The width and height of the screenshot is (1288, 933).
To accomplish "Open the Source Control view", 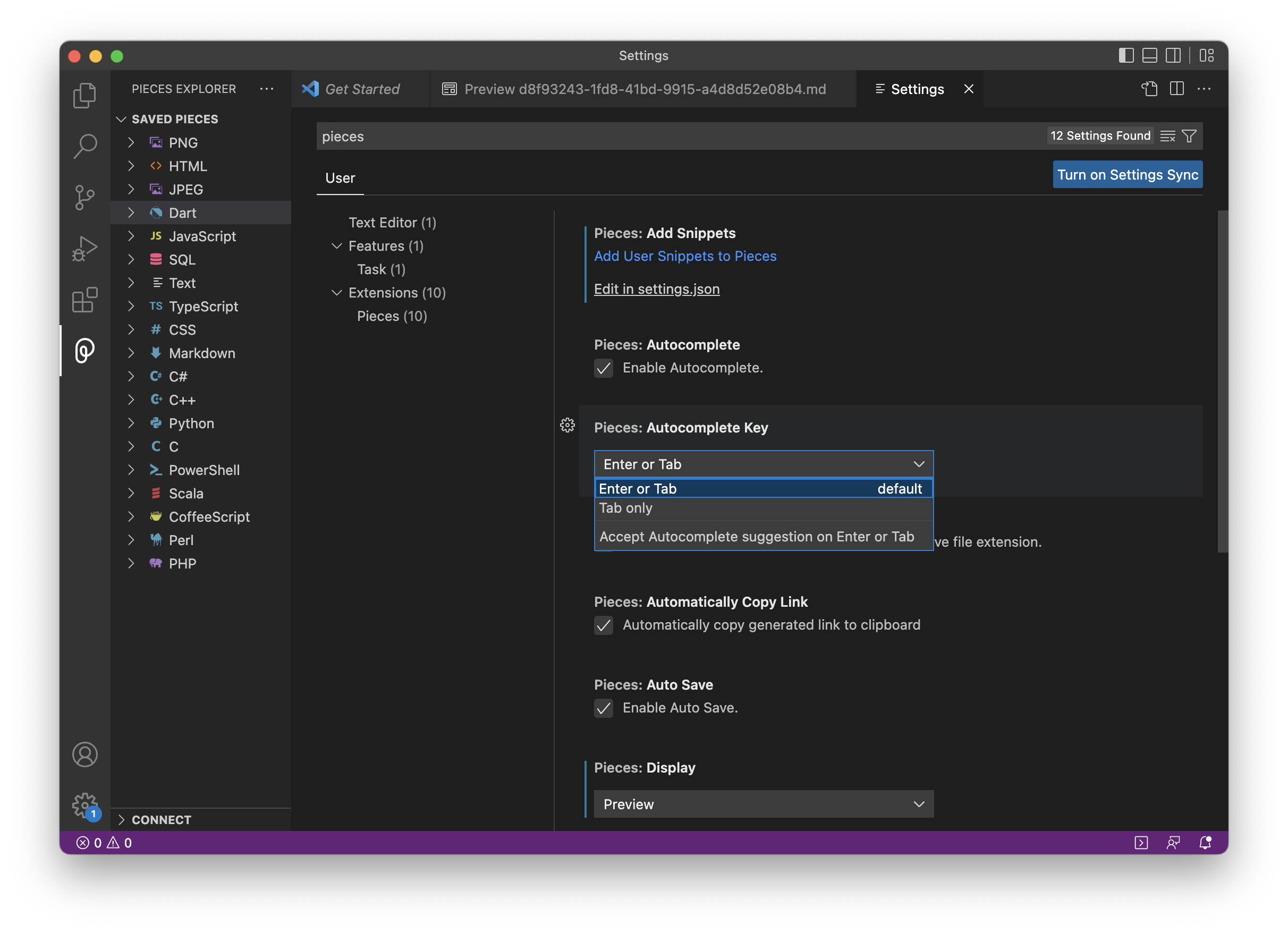I will (85, 197).
